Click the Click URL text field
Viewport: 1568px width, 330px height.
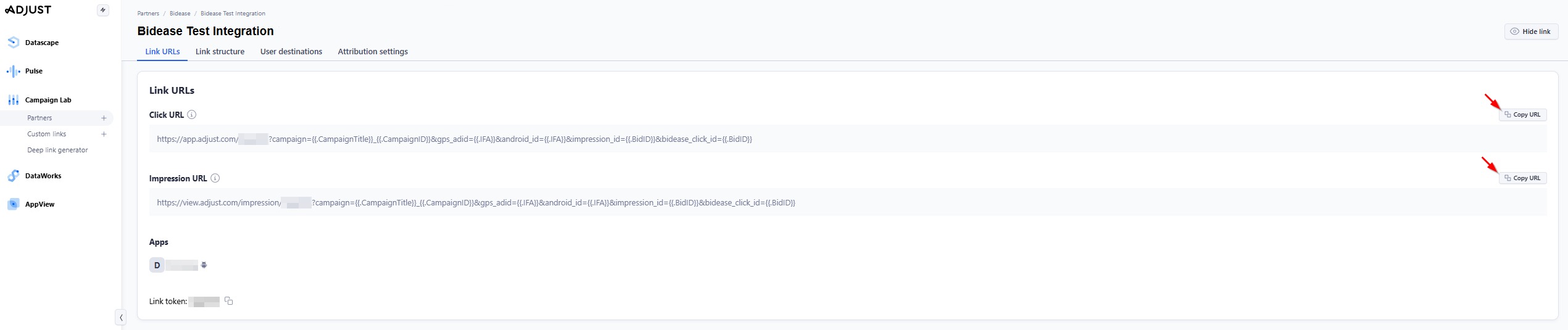click(847, 139)
